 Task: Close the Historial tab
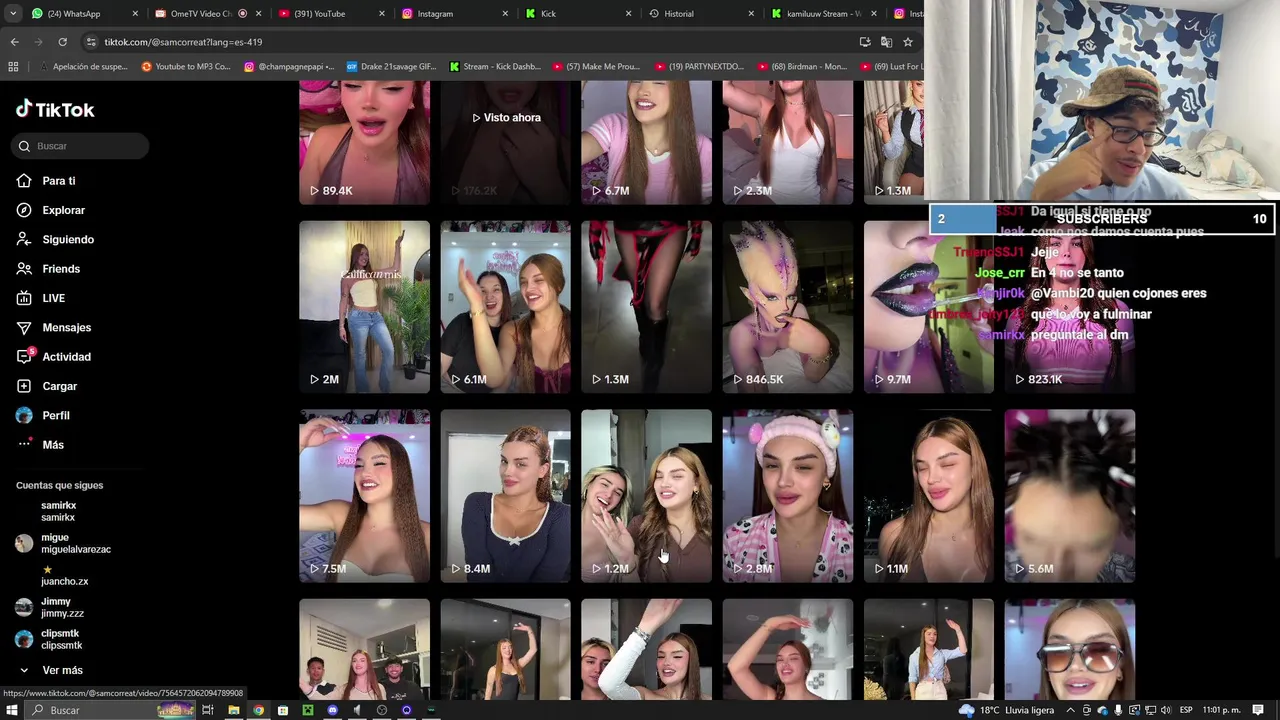(x=752, y=14)
